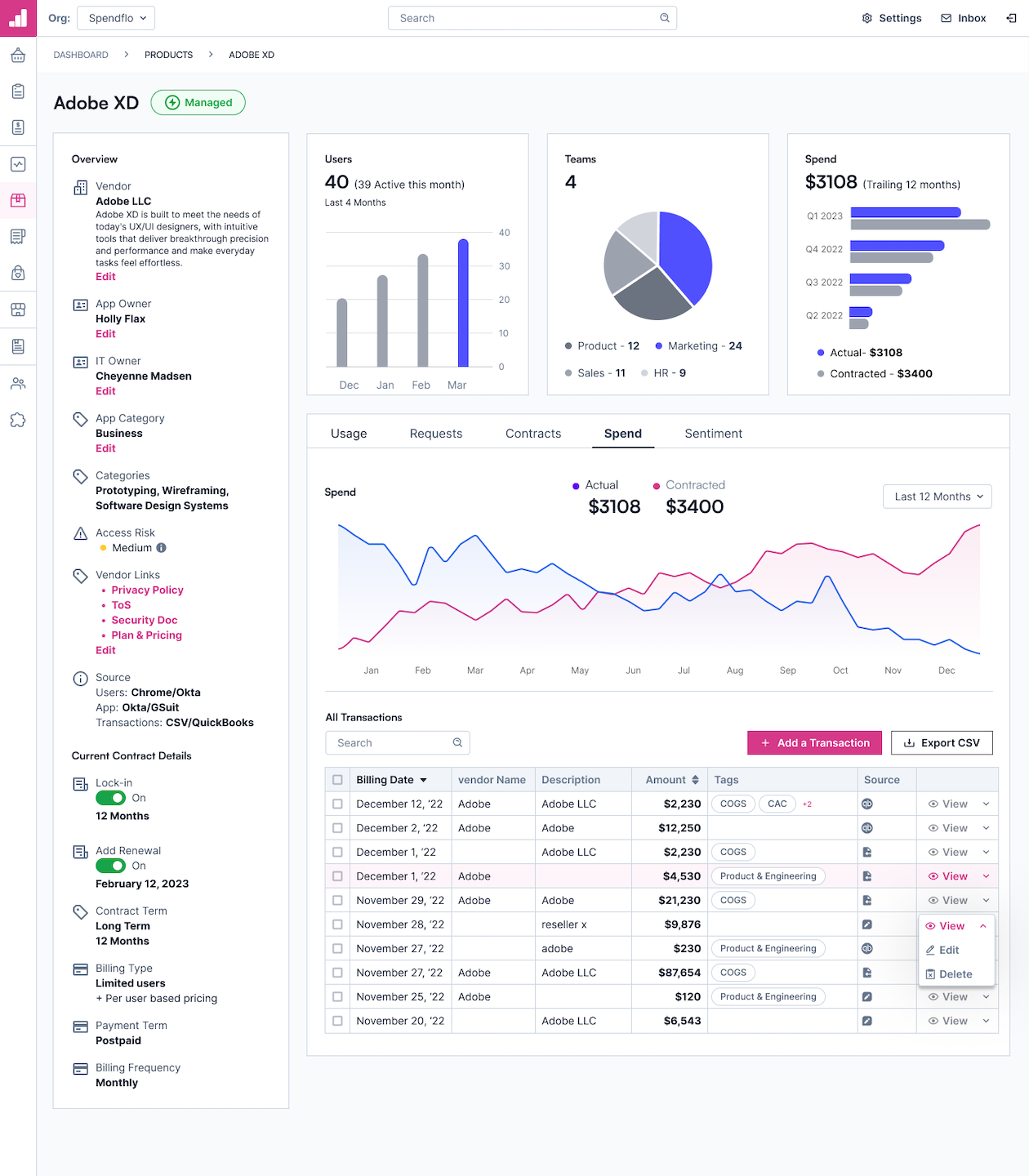The height and width of the screenshot is (1176, 1029).
Task: Open the document sidebar icon below storefront
Action: [x=18, y=346]
